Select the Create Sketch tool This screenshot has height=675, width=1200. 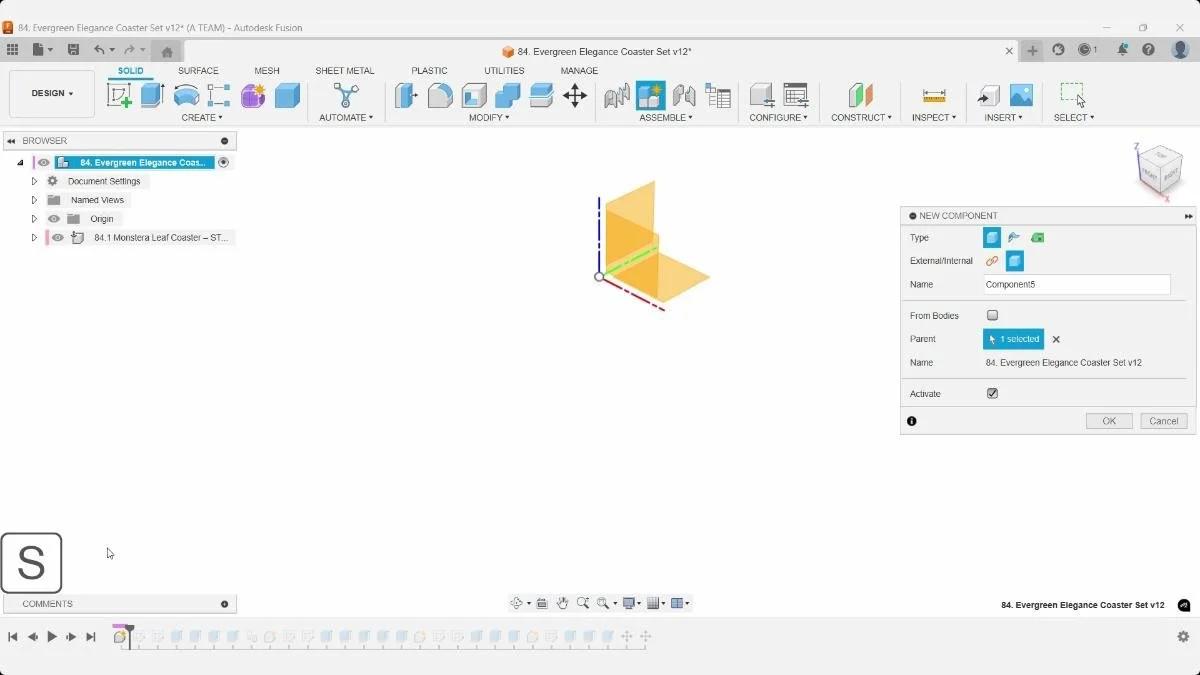point(119,95)
